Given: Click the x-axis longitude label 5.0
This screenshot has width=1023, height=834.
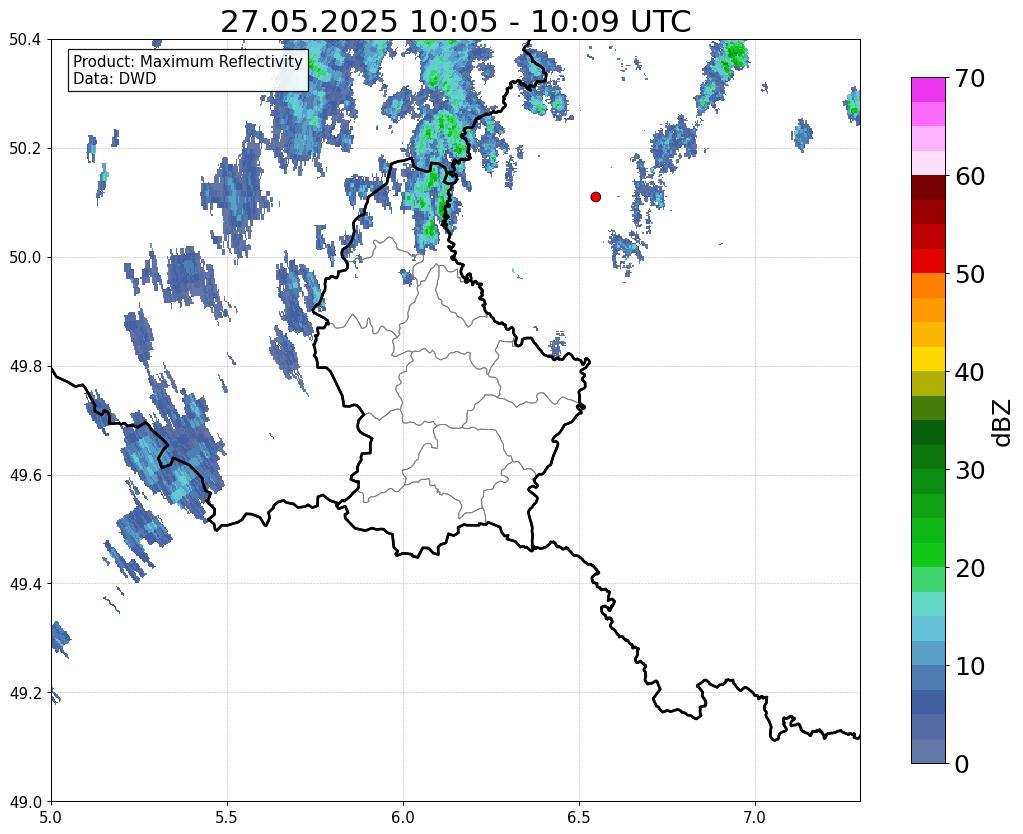Looking at the screenshot, I should (51, 817).
